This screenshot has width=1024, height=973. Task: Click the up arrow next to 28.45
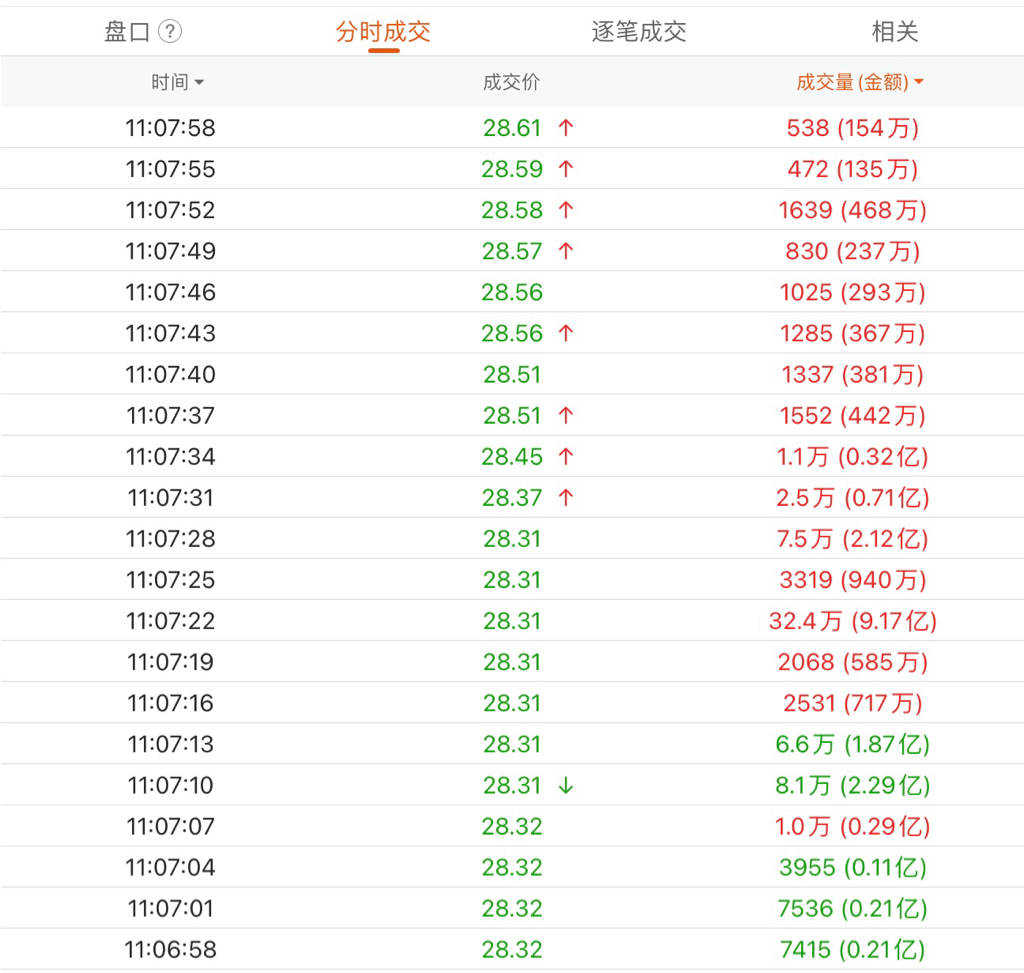[x=566, y=457]
